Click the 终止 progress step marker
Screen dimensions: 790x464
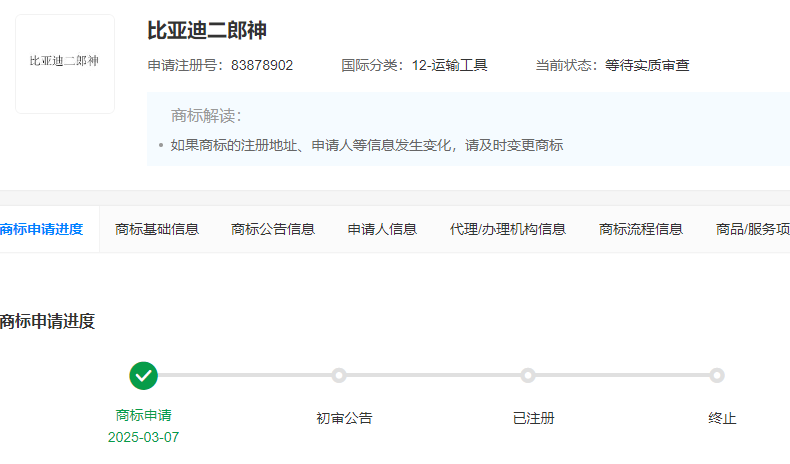(x=717, y=375)
